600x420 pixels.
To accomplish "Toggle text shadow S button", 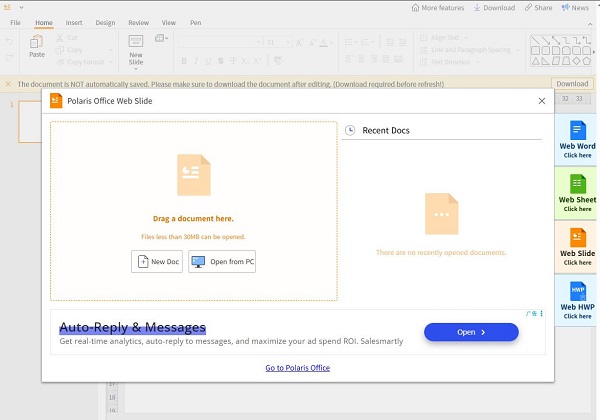I will tap(220, 61).
